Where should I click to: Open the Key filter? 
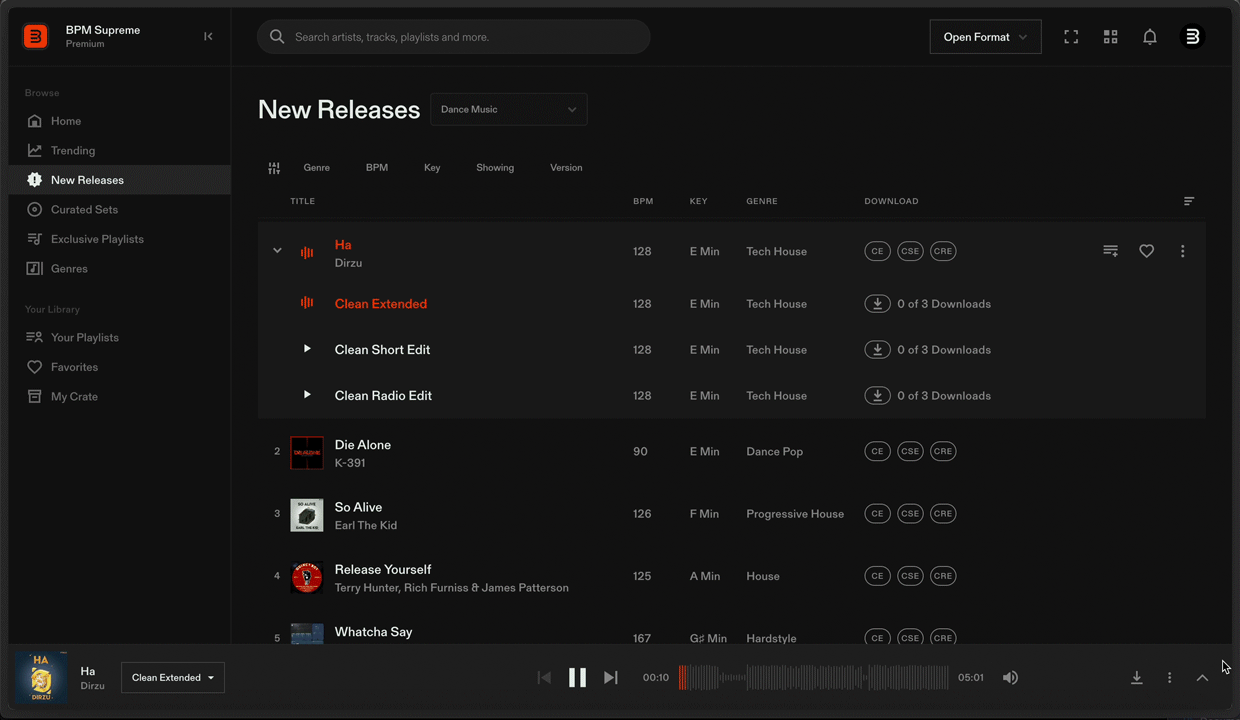[x=432, y=168]
